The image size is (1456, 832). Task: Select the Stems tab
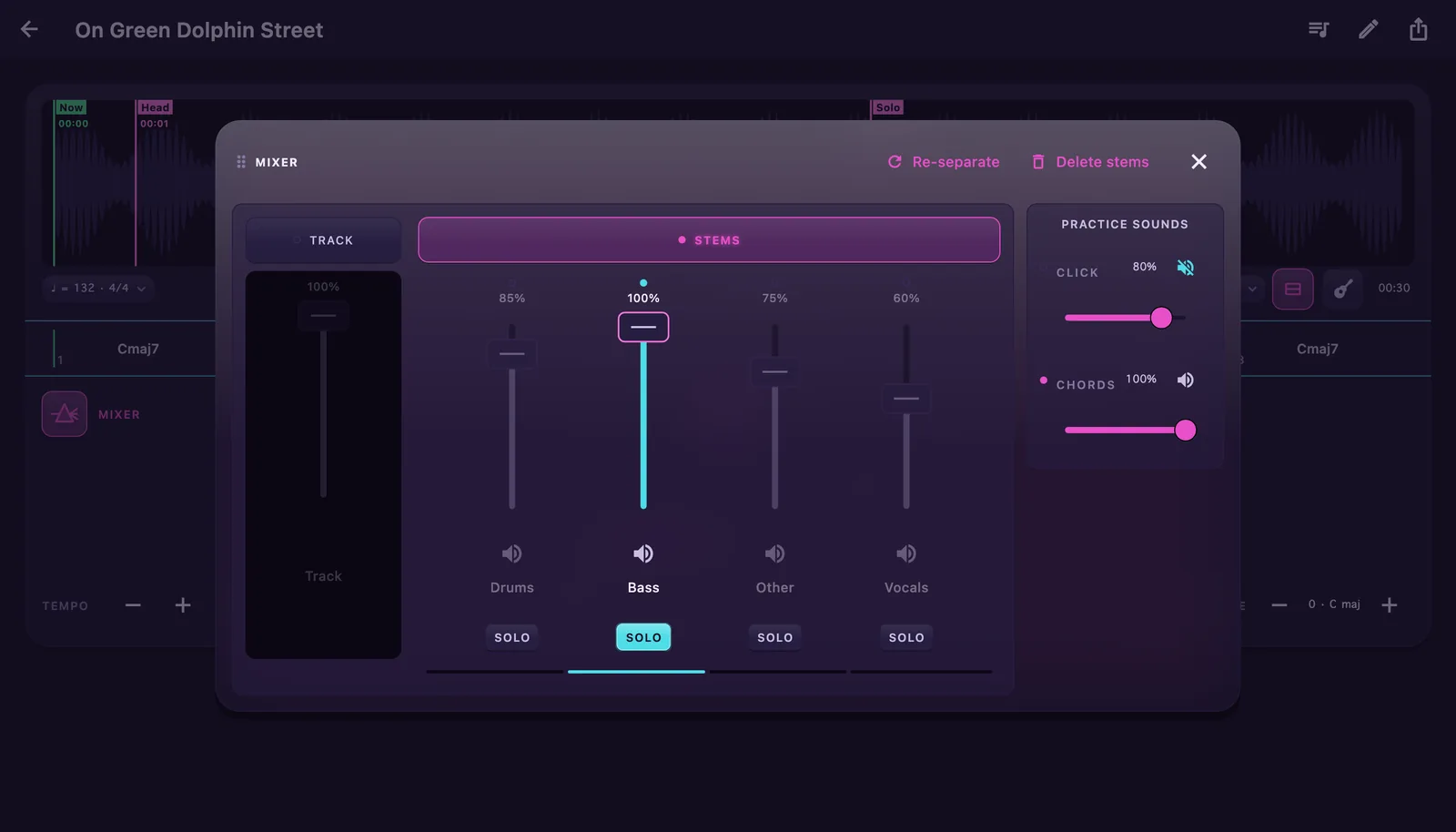(x=709, y=240)
